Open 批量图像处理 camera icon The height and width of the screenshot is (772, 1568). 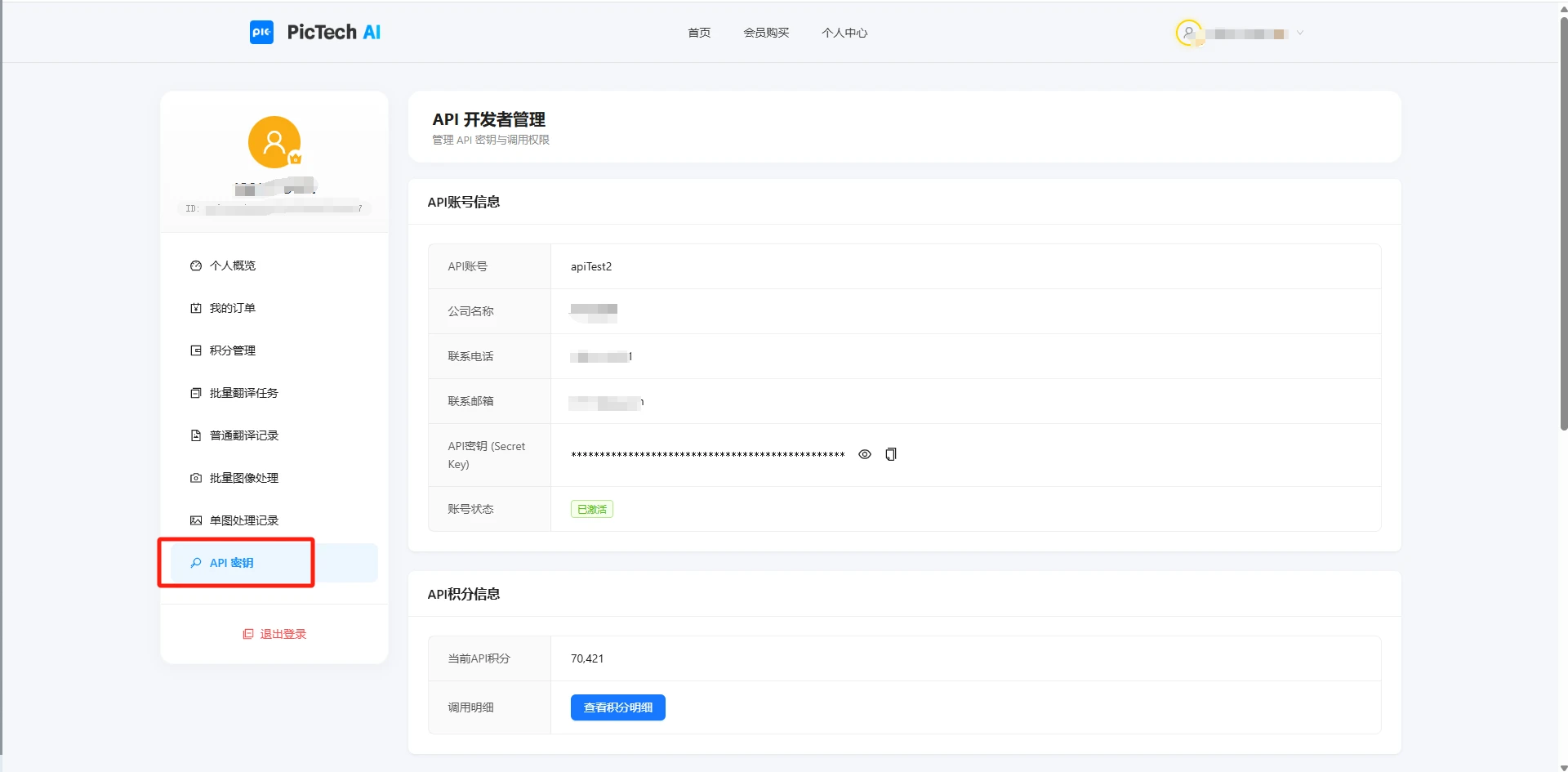(x=194, y=478)
